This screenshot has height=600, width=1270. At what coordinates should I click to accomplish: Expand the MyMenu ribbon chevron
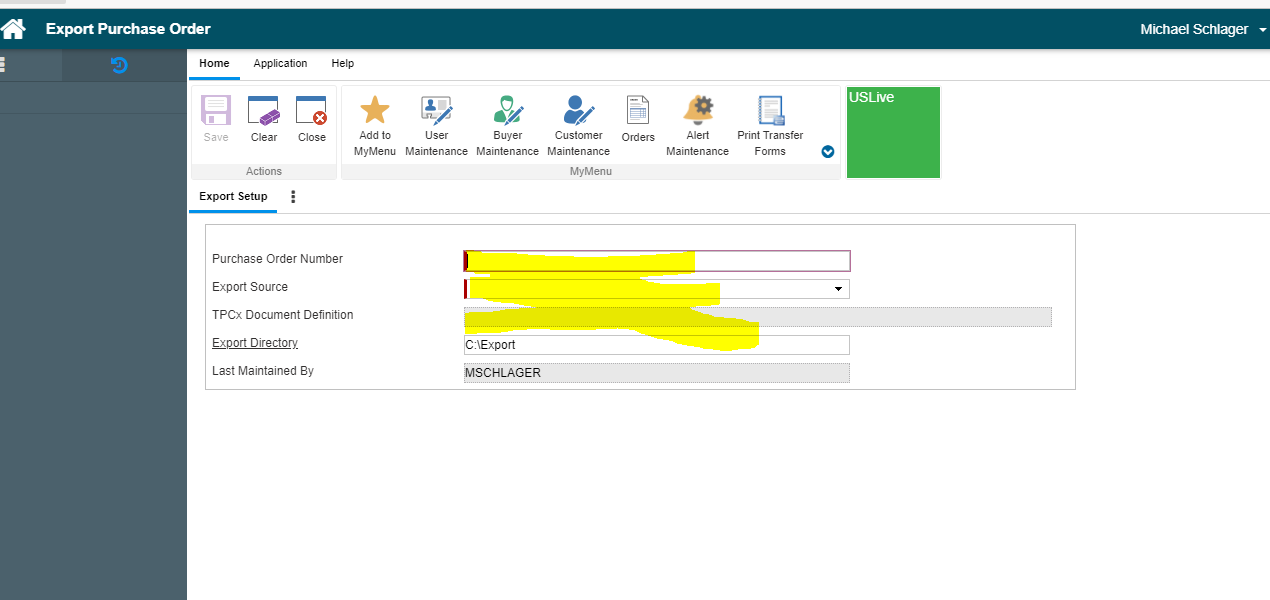click(x=828, y=152)
